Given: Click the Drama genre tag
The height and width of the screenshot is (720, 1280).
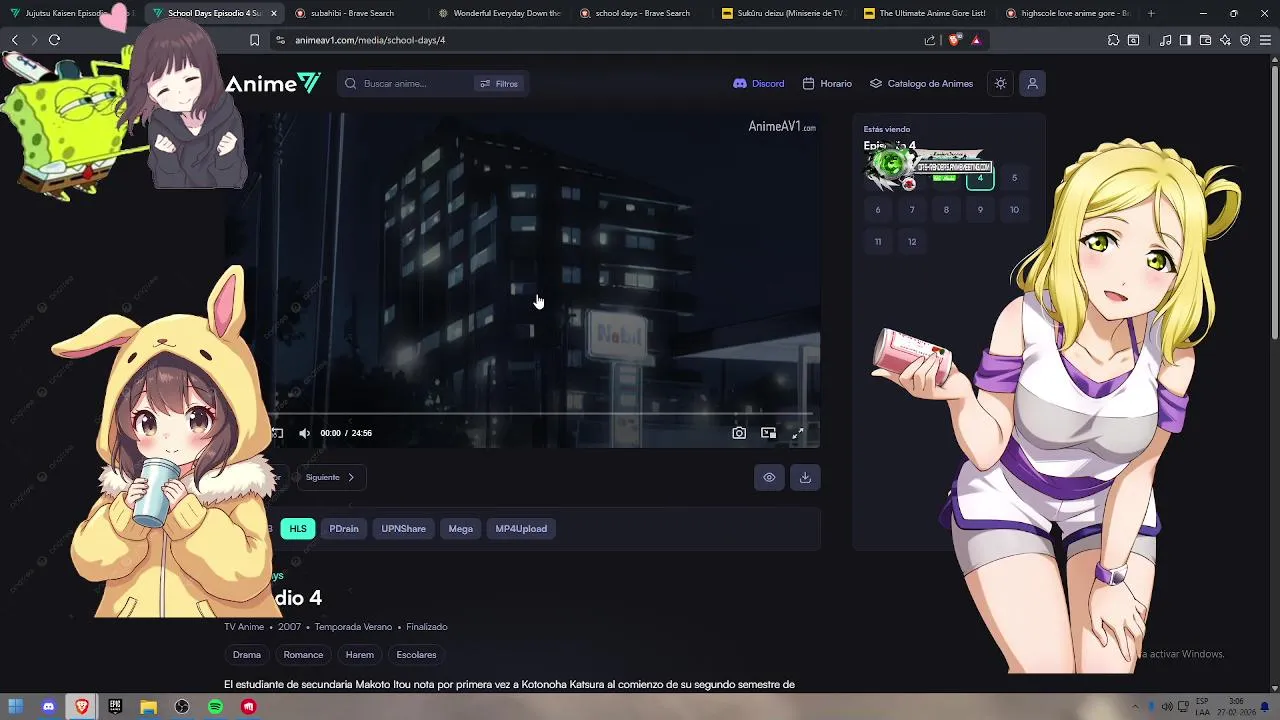Looking at the screenshot, I should click(247, 655).
